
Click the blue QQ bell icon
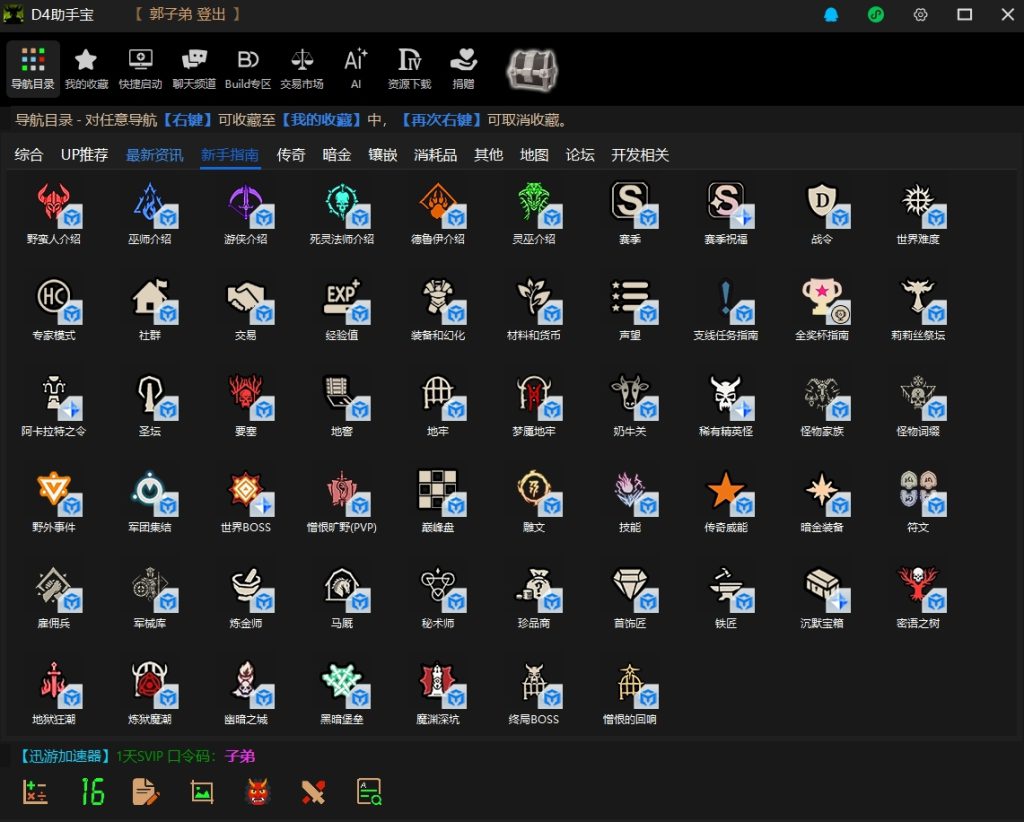coord(831,14)
